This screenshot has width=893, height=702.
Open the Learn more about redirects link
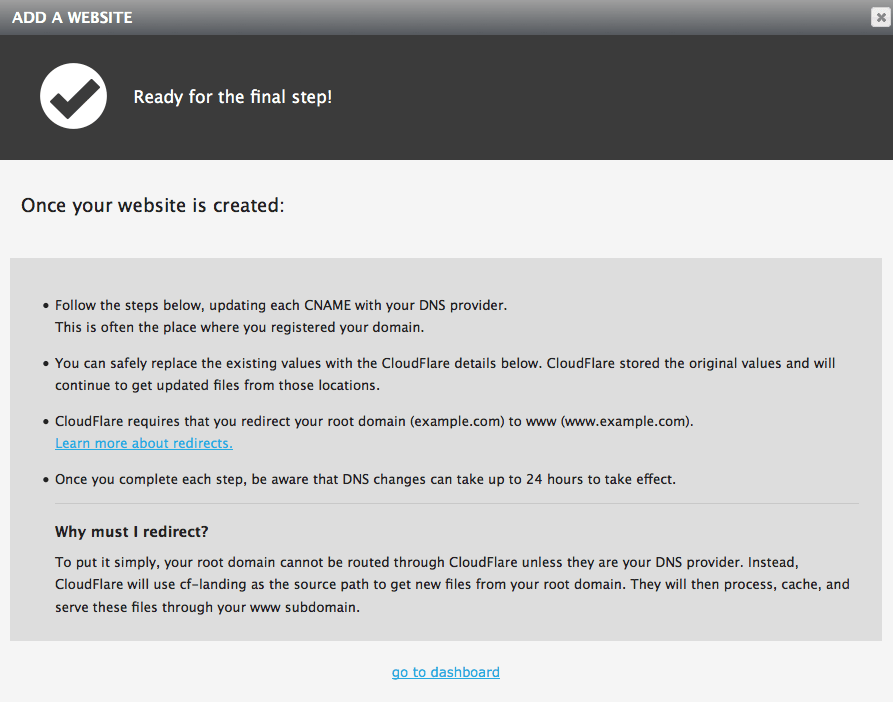pos(143,443)
